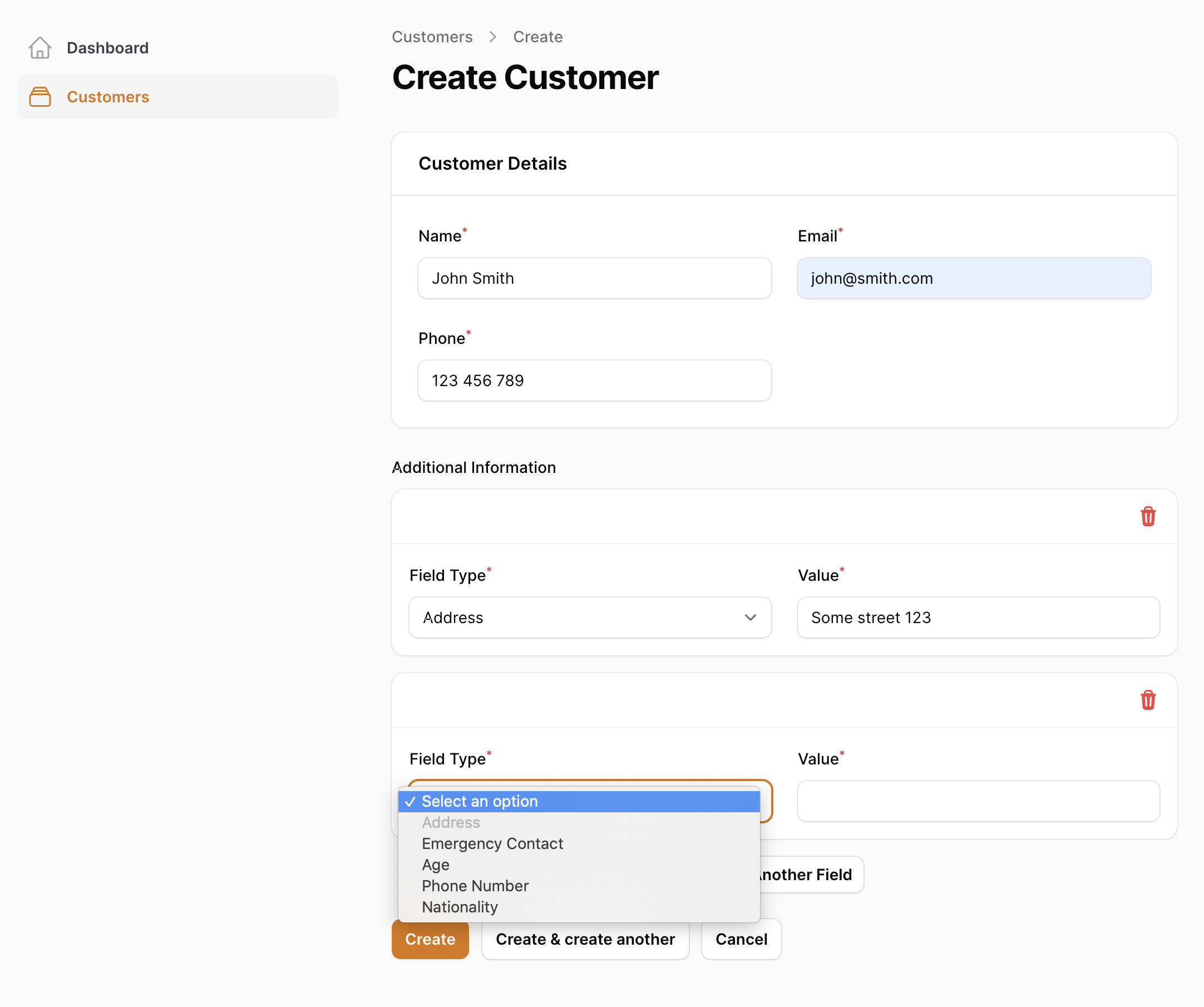The width and height of the screenshot is (1204, 1007).
Task: Delete the second additional info row
Action: click(x=1148, y=700)
